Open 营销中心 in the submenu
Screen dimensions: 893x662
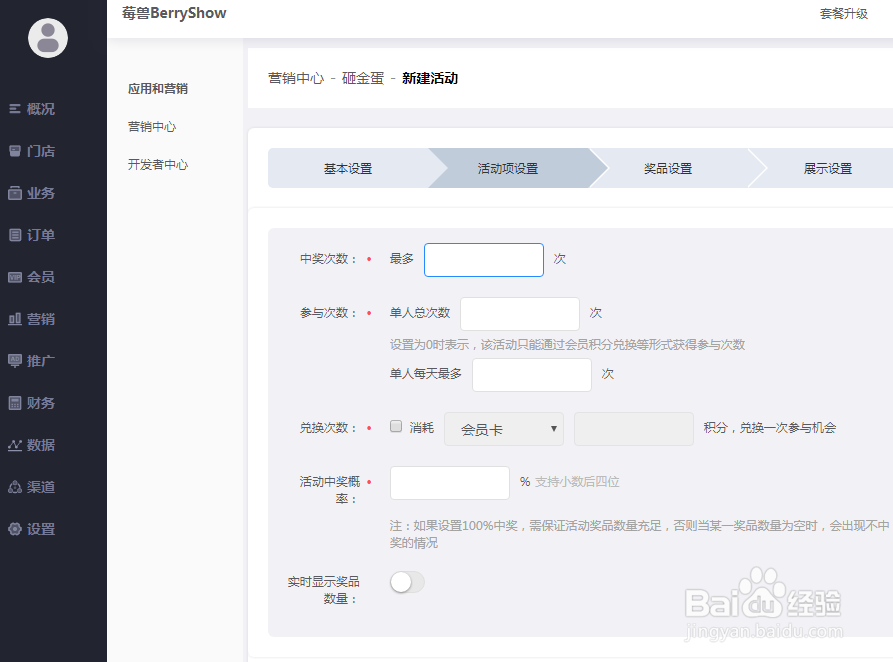[152, 126]
